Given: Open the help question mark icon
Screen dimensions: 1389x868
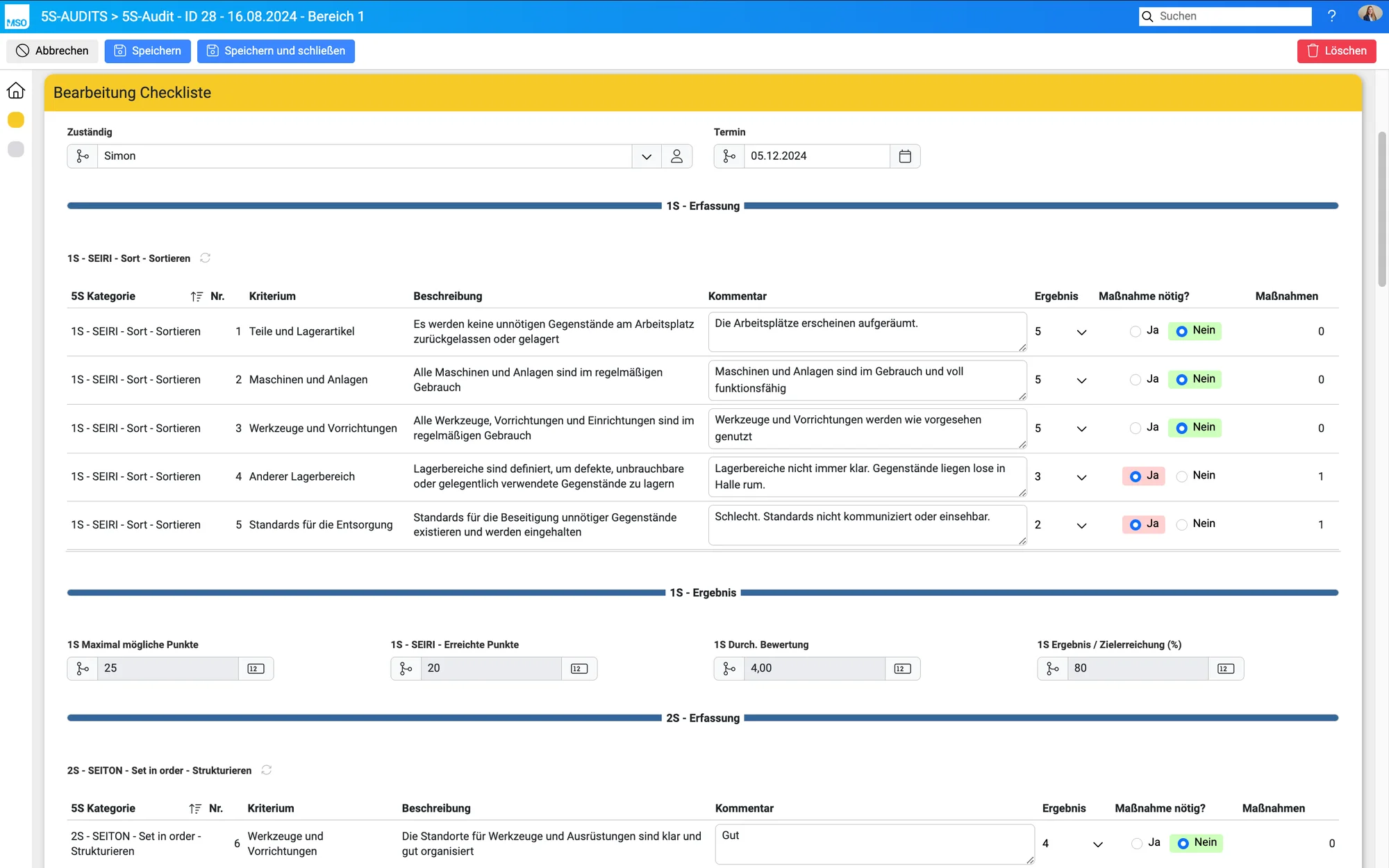Looking at the screenshot, I should (x=1331, y=16).
